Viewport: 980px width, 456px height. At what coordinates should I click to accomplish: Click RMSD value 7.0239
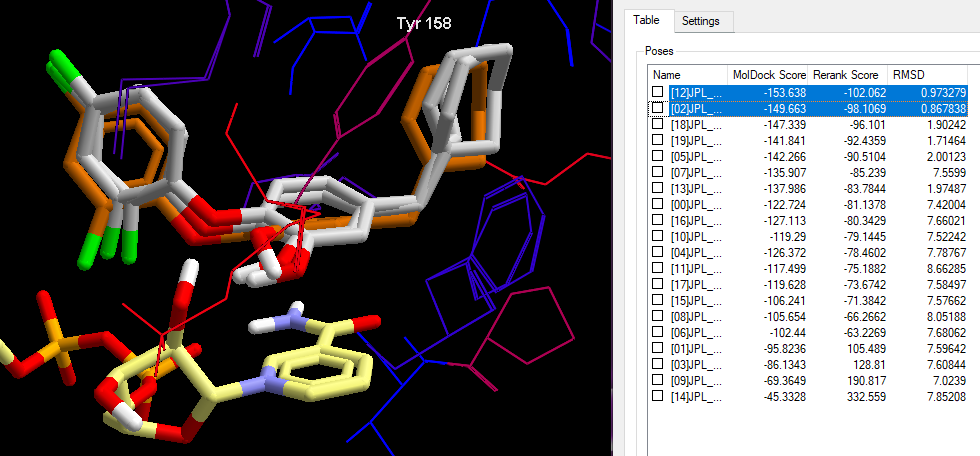949,380
